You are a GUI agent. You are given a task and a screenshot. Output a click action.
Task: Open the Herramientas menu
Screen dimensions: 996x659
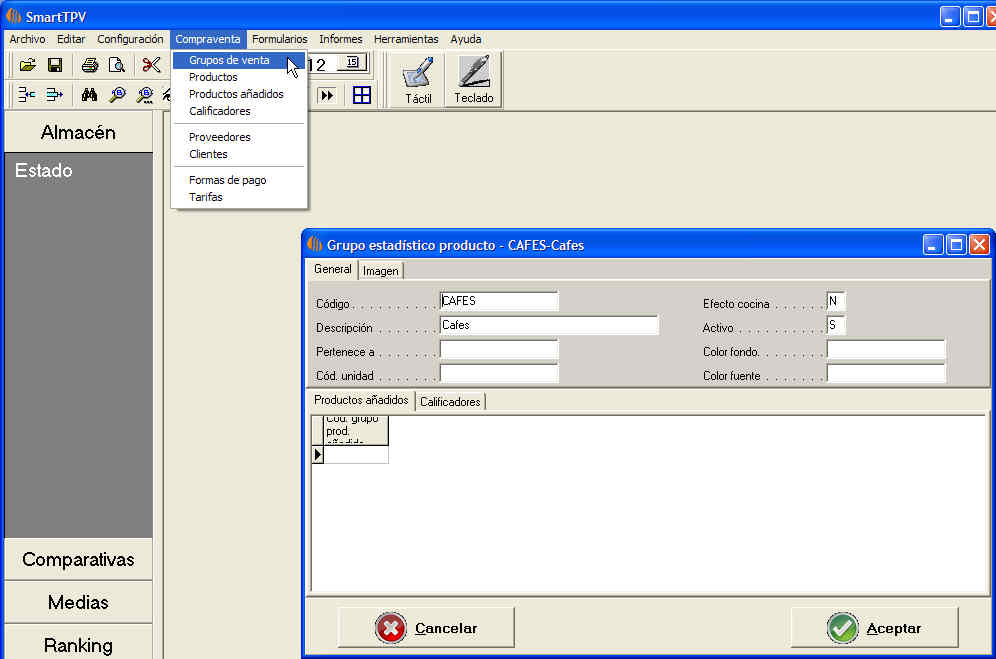point(406,39)
